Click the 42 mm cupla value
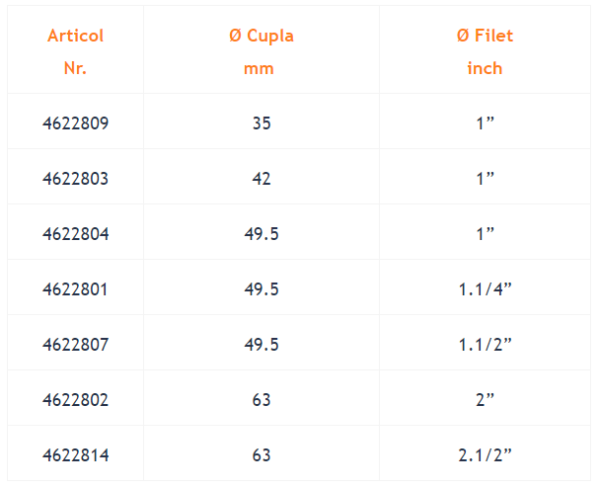Viewport: 600px width, 488px height. (261, 179)
